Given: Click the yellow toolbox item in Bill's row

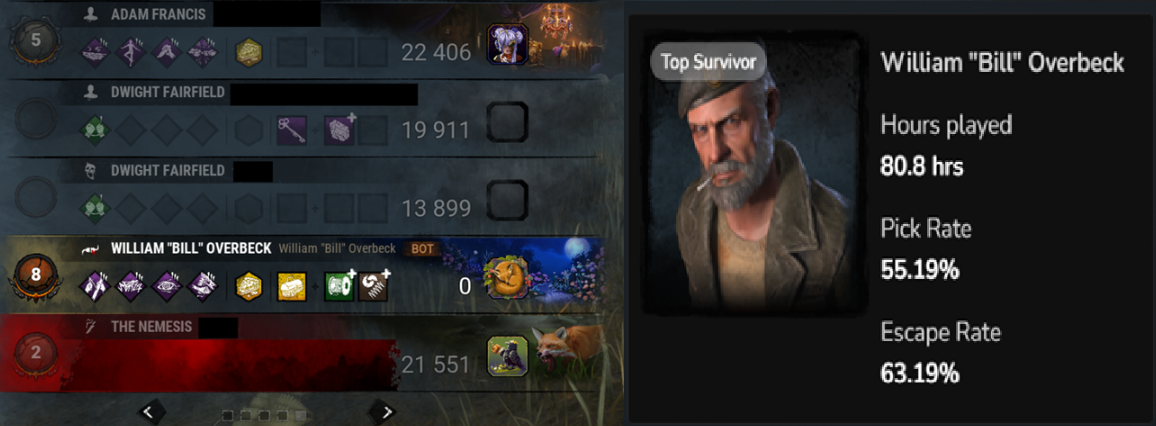Looking at the screenshot, I should [292, 286].
